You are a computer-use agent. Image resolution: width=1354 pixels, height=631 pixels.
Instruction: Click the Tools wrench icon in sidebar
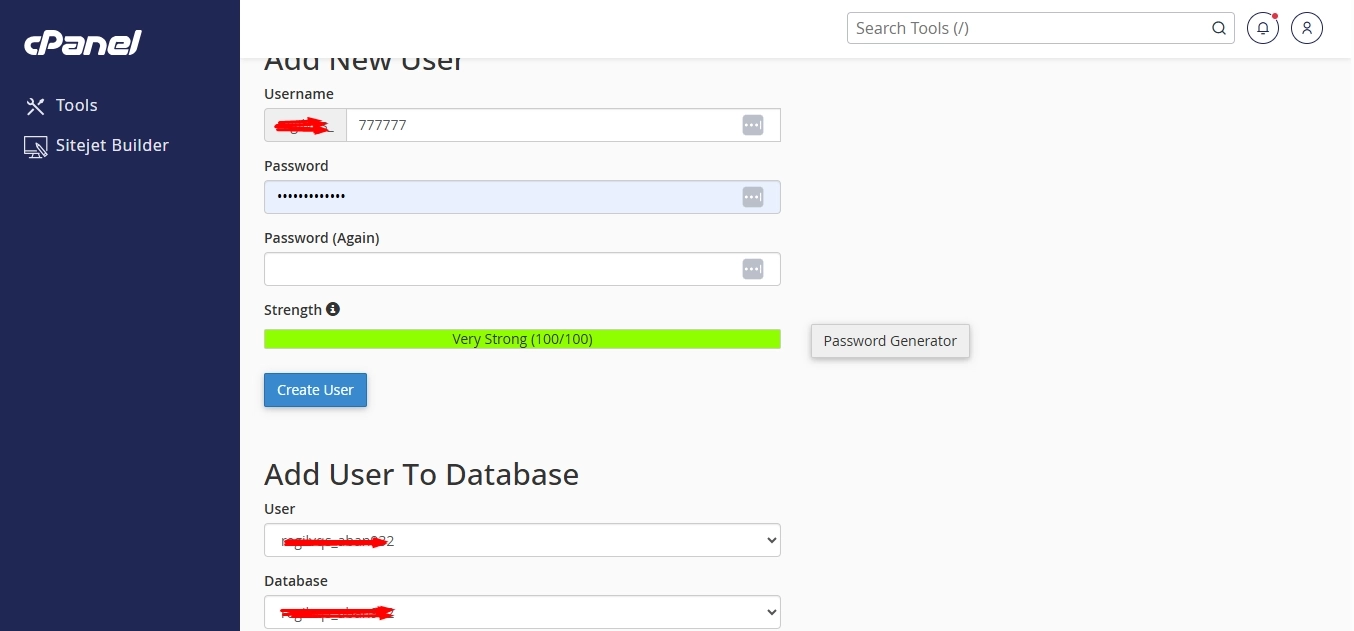coord(36,106)
